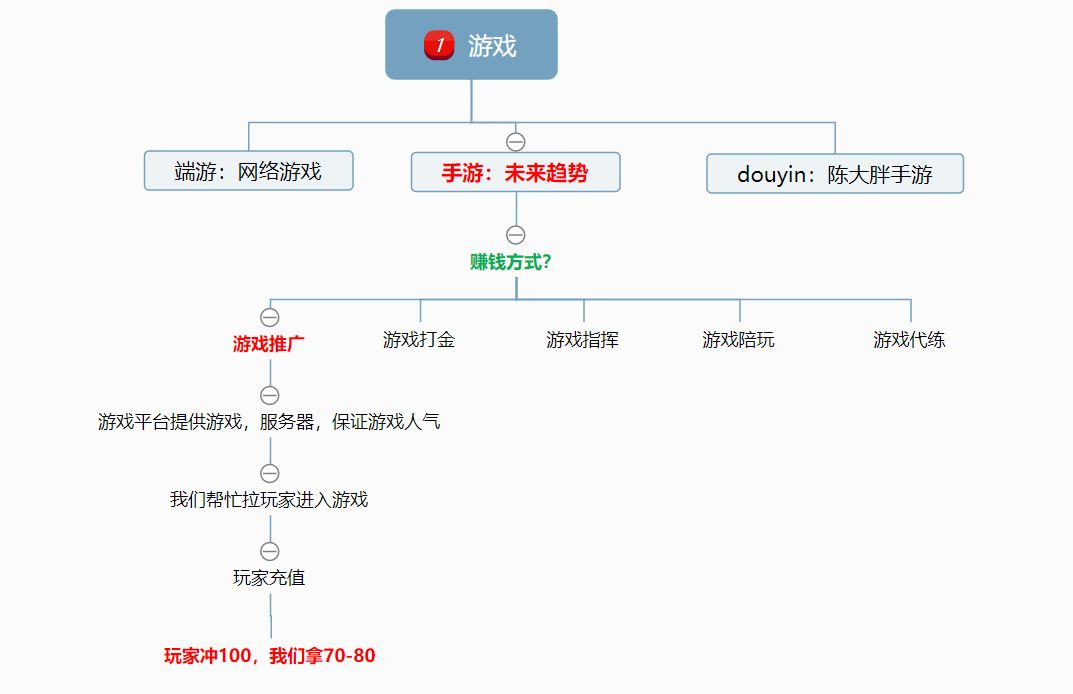Select the 游戏陪玩 node
This screenshot has height=694, width=1073.
pyautogui.click(x=737, y=338)
